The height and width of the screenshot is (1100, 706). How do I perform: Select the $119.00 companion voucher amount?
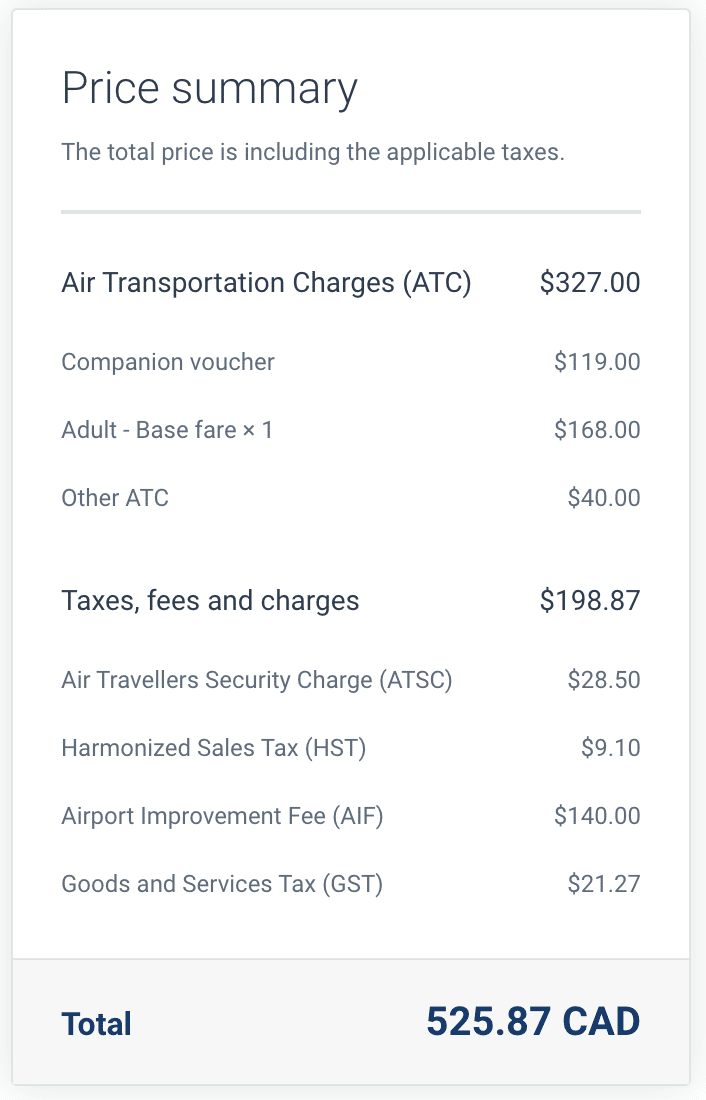[x=597, y=362]
